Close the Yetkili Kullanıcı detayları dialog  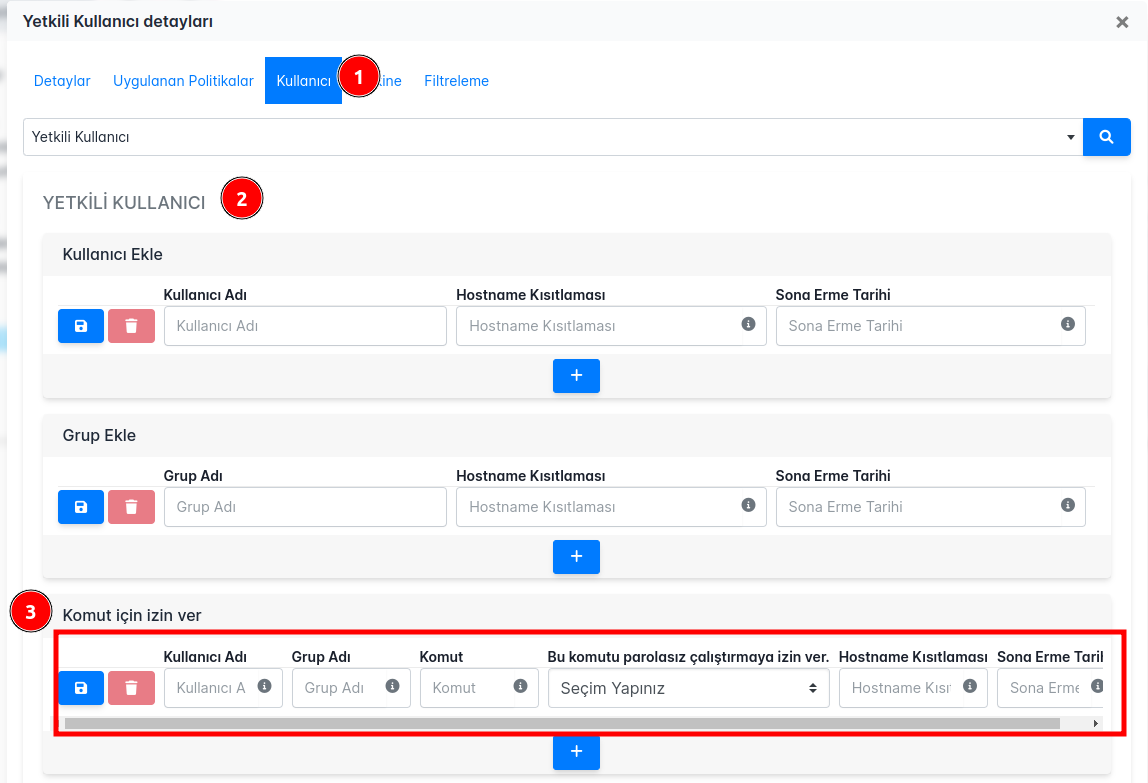click(x=1122, y=22)
